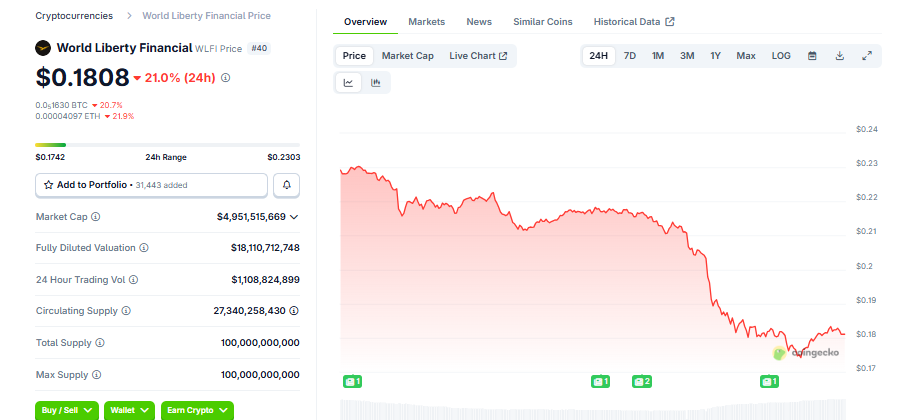Switch to the Markets tab
The width and height of the screenshot is (906, 420).
point(426,22)
